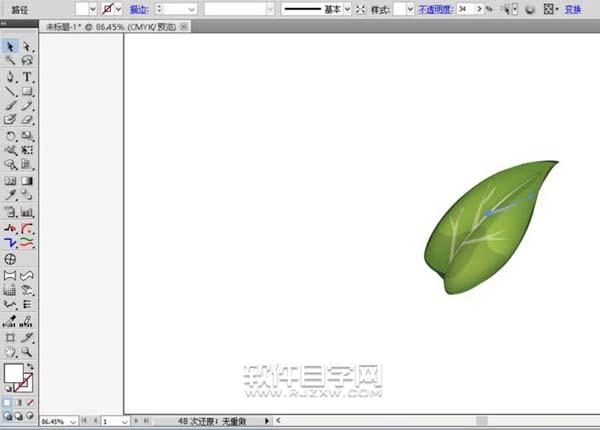Select the Scale tool
Screen dimensions: 600x430
click(27, 136)
